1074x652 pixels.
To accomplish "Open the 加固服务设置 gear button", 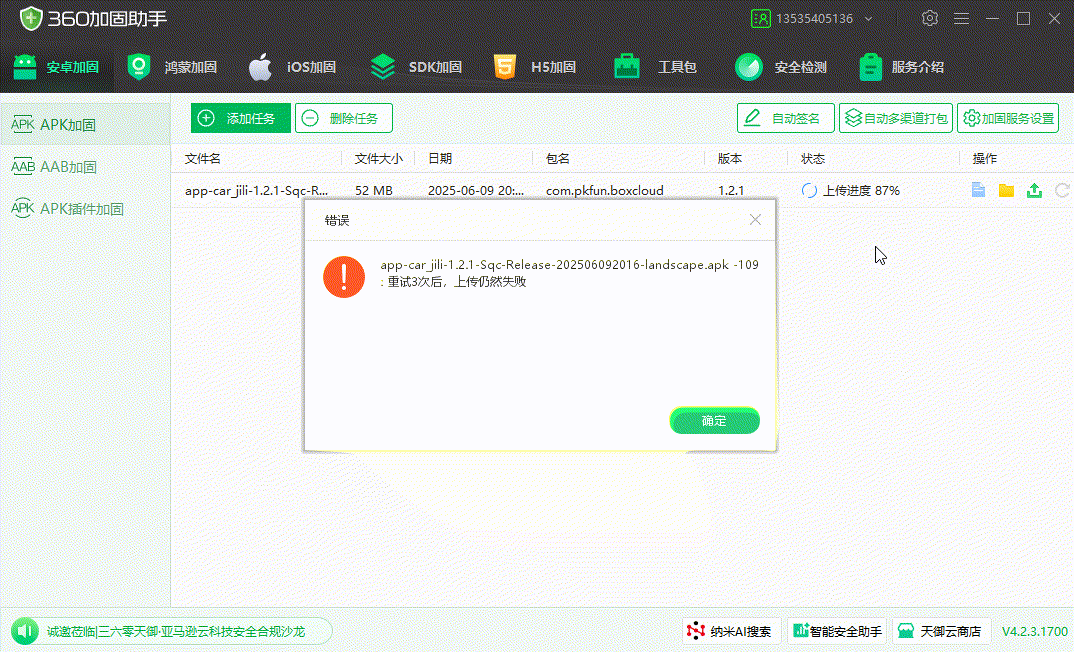I will tap(1007, 117).
